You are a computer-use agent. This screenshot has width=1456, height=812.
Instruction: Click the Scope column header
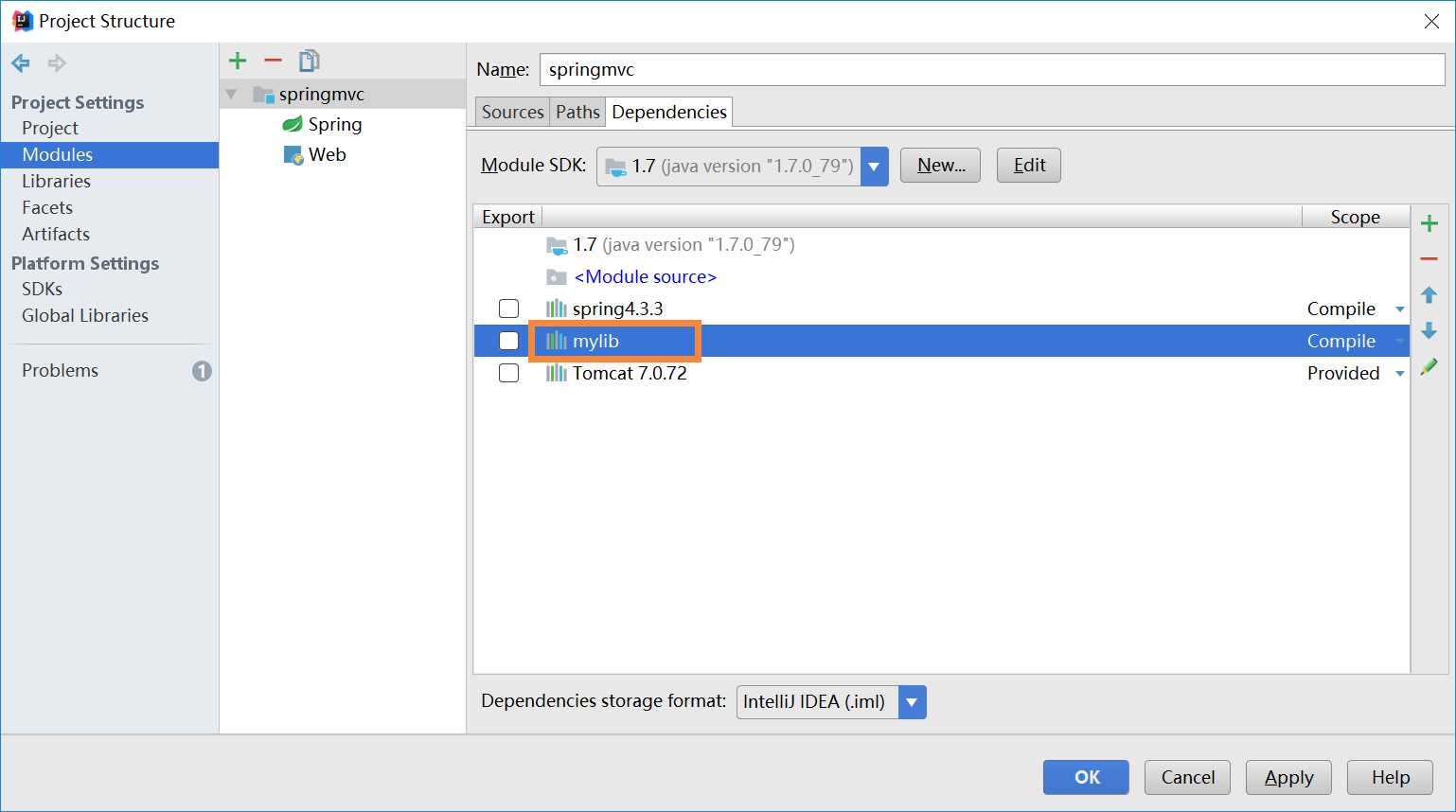[x=1356, y=217]
